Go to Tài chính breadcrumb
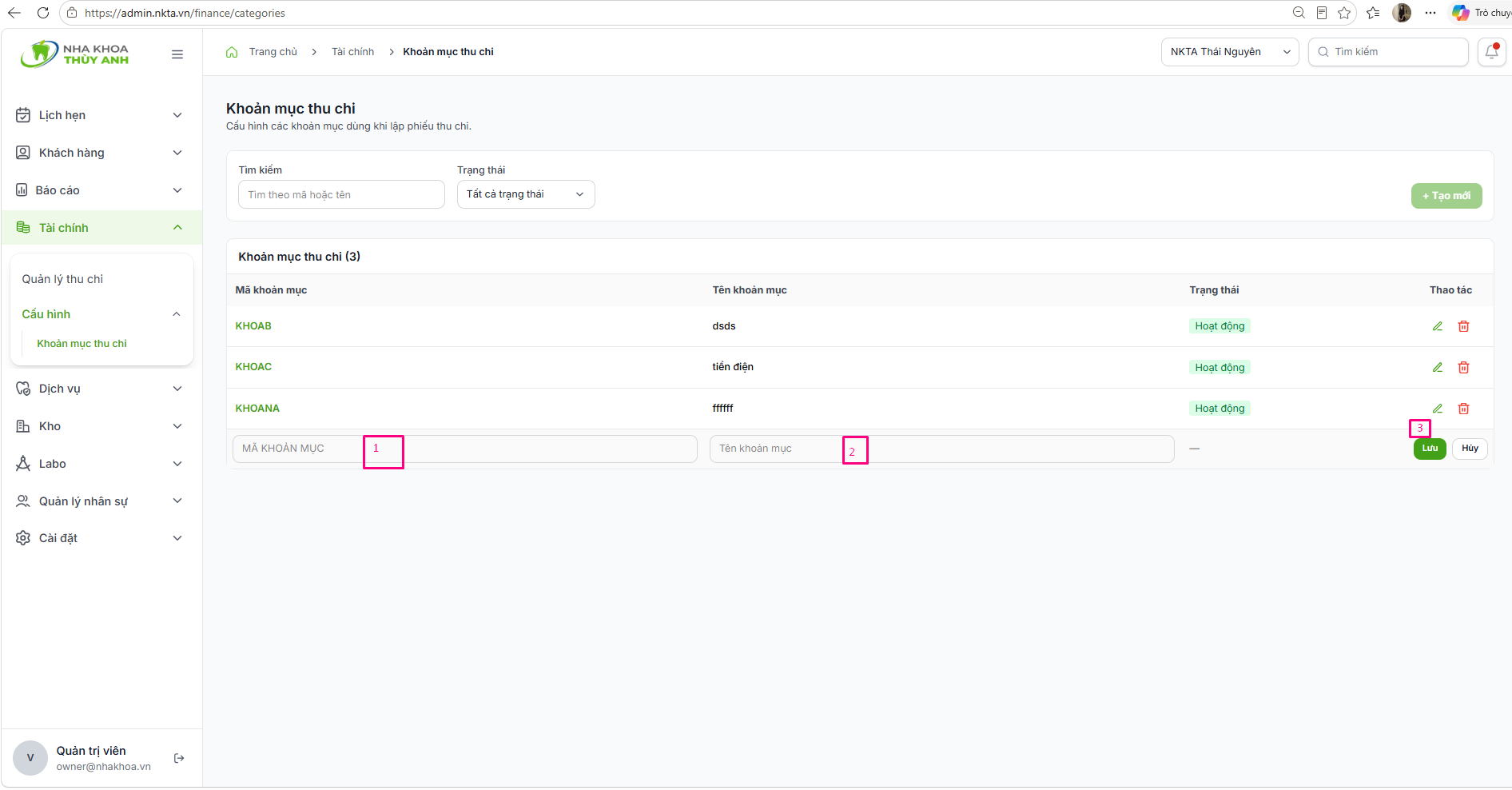Image resolution: width=1512 pixels, height=790 pixels. (352, 52)
